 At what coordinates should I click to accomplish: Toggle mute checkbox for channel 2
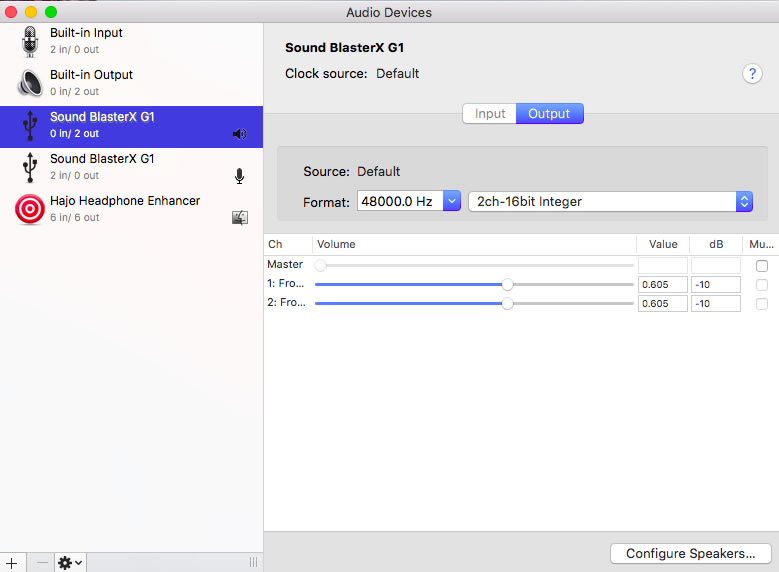tap(762, 303)
